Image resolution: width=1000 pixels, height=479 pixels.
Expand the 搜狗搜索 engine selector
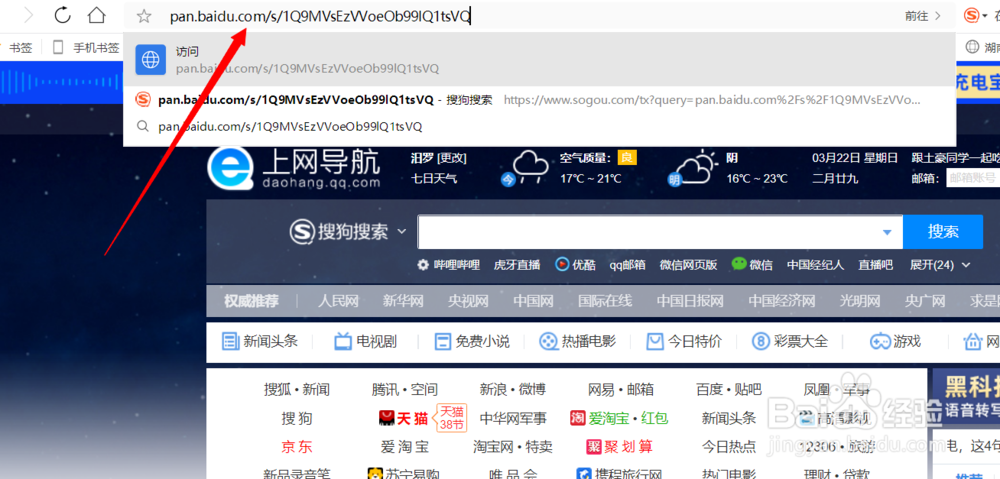coord(348,232)
